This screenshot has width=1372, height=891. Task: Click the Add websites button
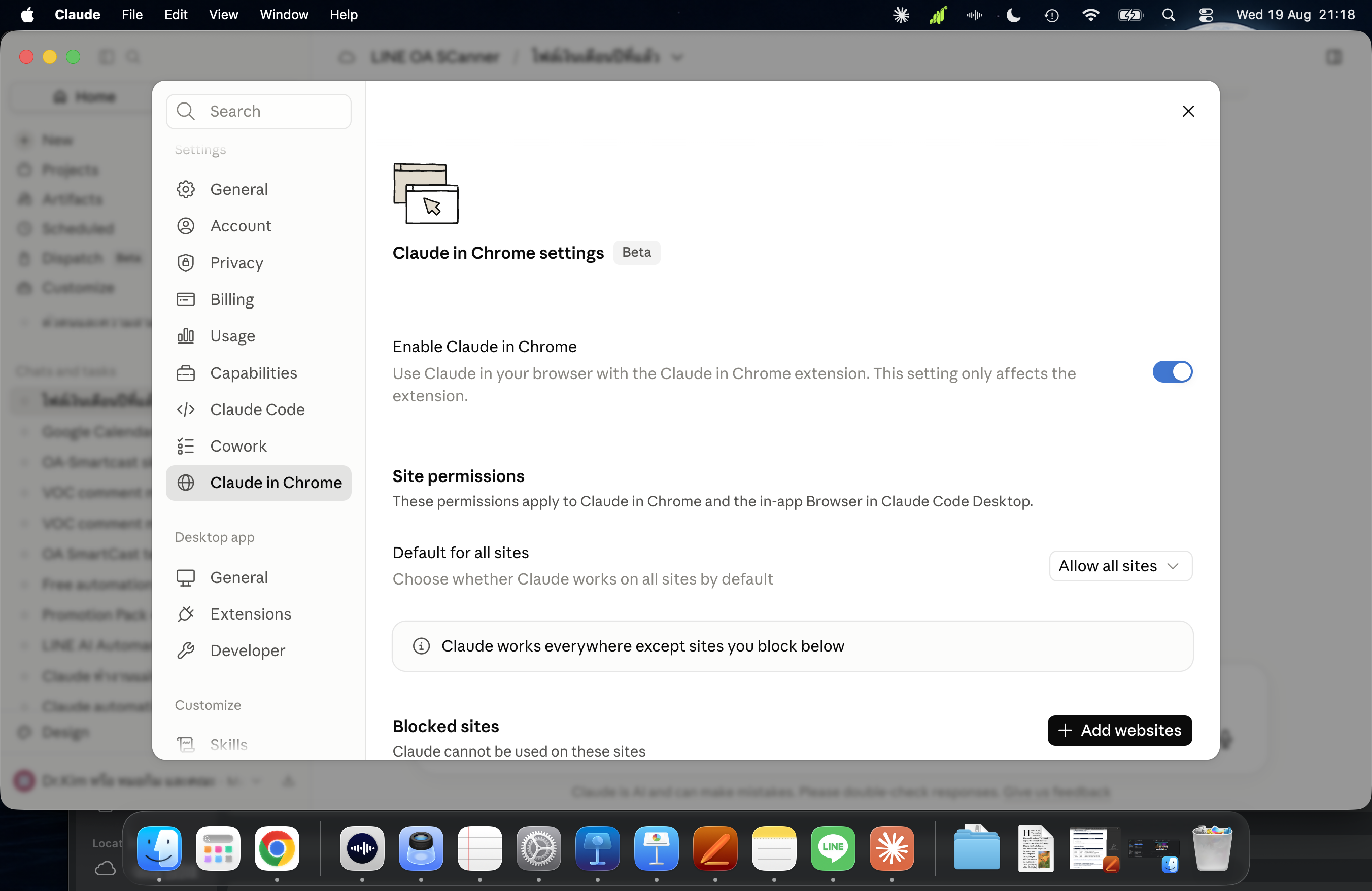point(1119,730)
